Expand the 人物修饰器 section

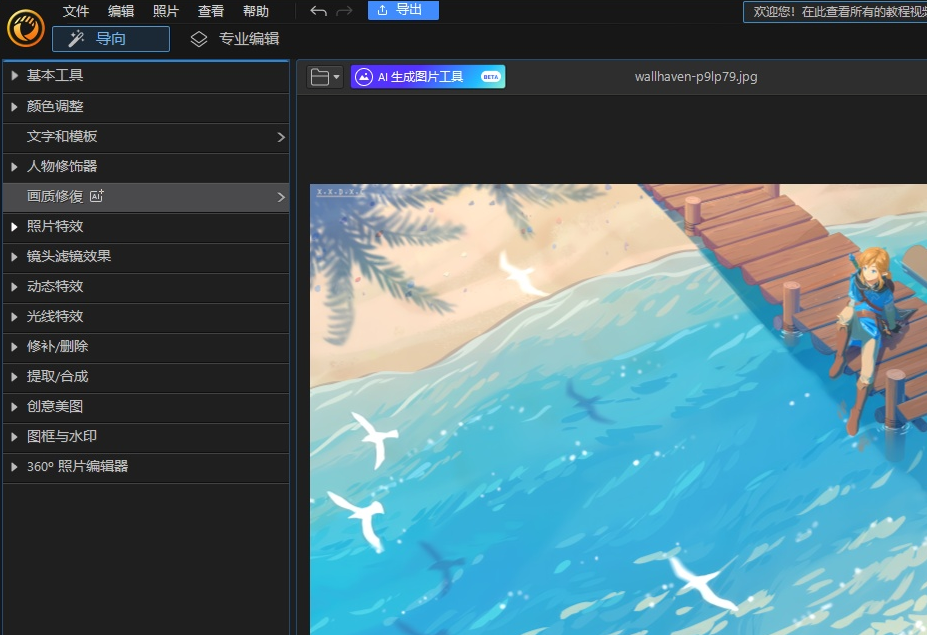pos(146,167)
